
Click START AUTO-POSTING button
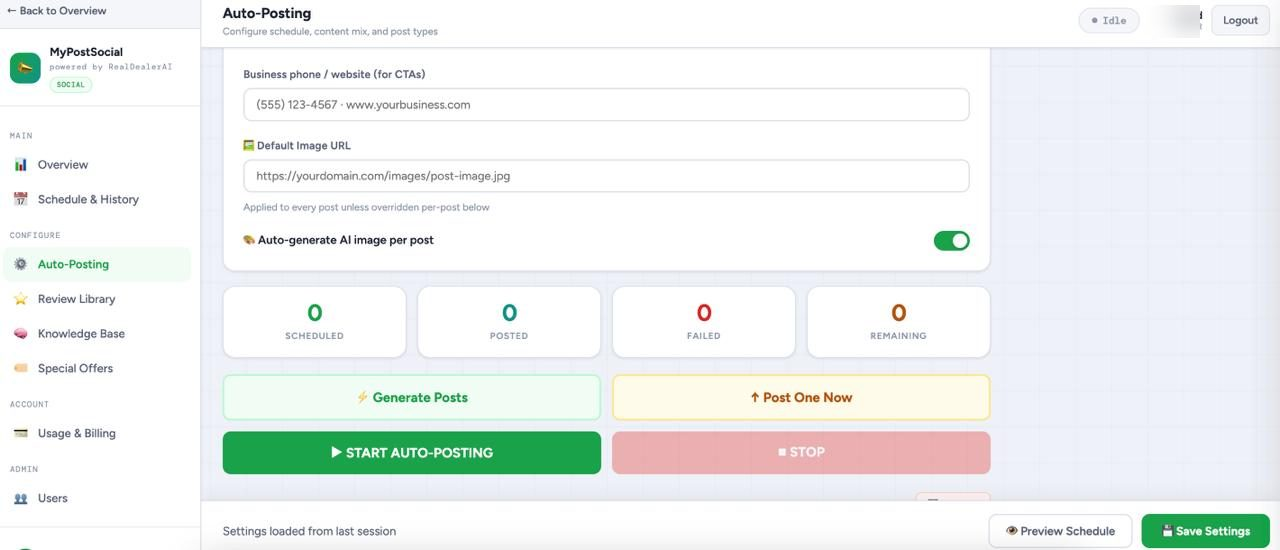pos(411,452)
